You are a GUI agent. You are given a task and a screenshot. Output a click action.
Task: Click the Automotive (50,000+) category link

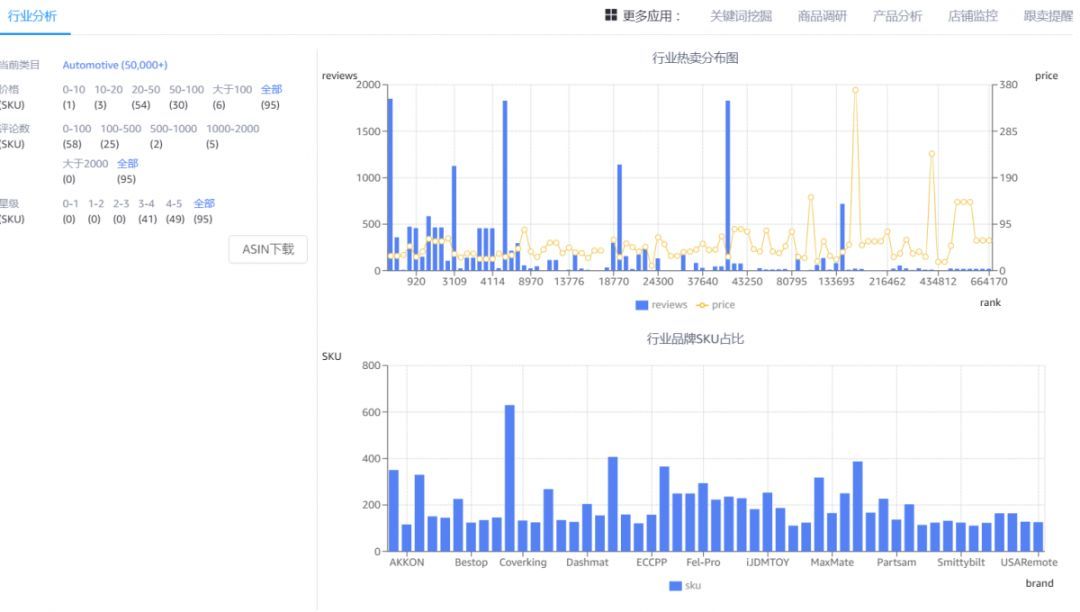pos(115,65)
